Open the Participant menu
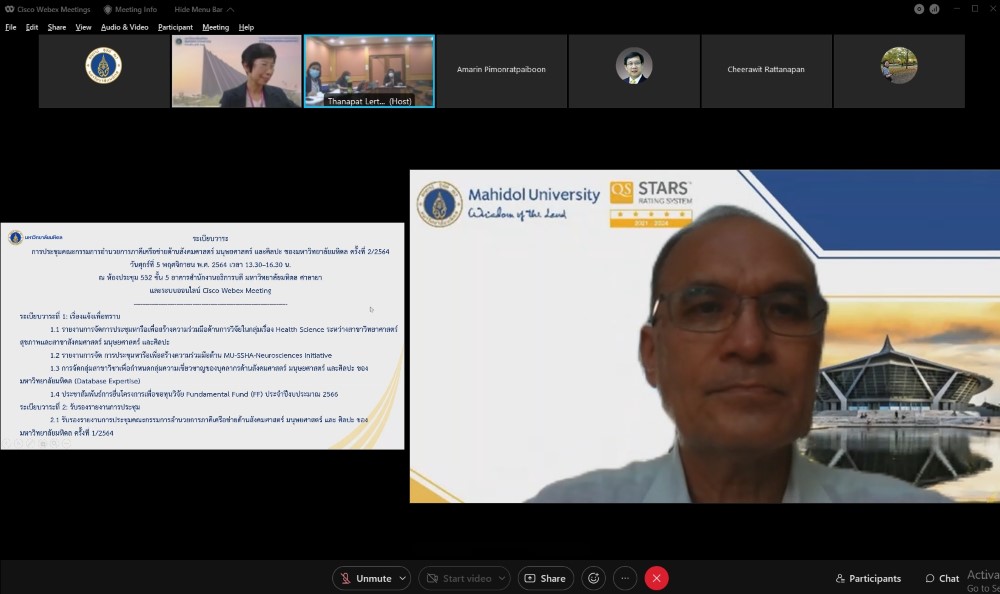The height and width of the screenshot is (594, 1000). pos(175,27)
